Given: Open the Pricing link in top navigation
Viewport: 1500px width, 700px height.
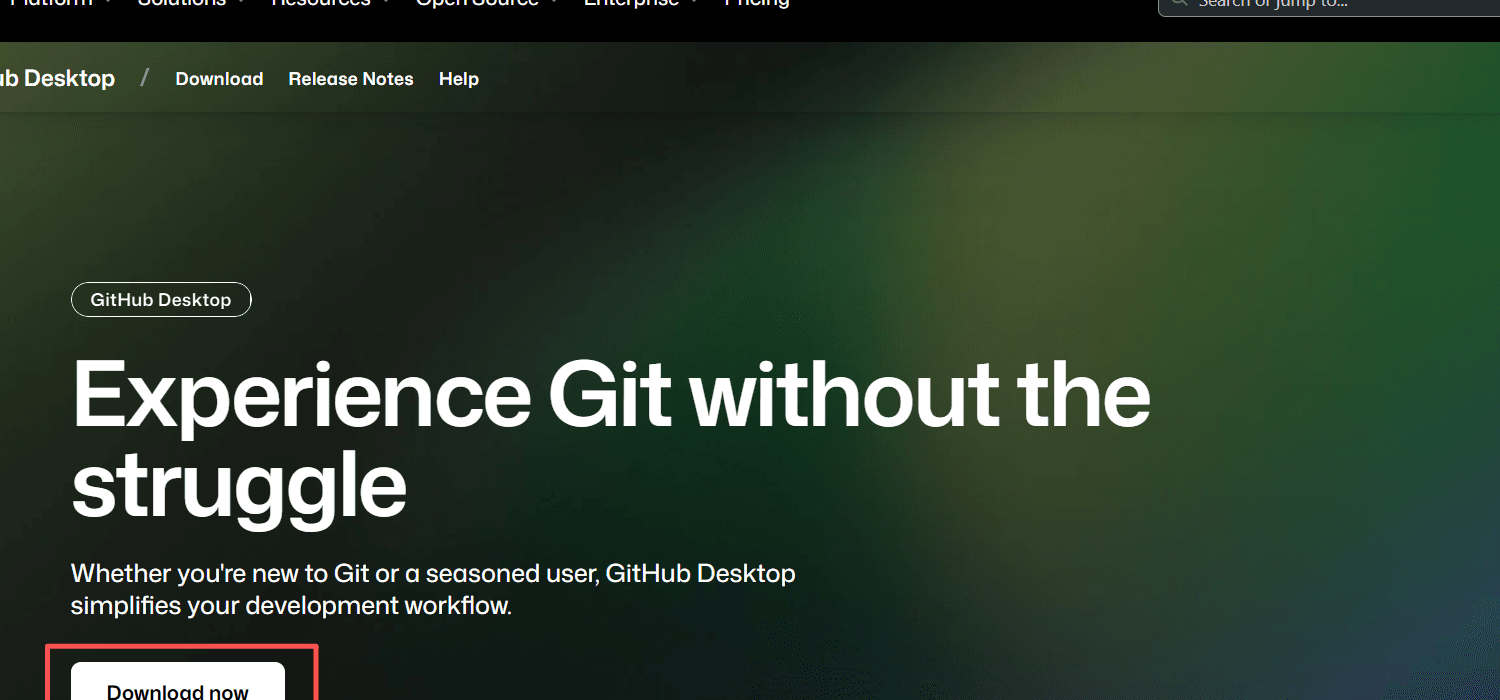Looking at the screenshot, I should click(757, 4).
